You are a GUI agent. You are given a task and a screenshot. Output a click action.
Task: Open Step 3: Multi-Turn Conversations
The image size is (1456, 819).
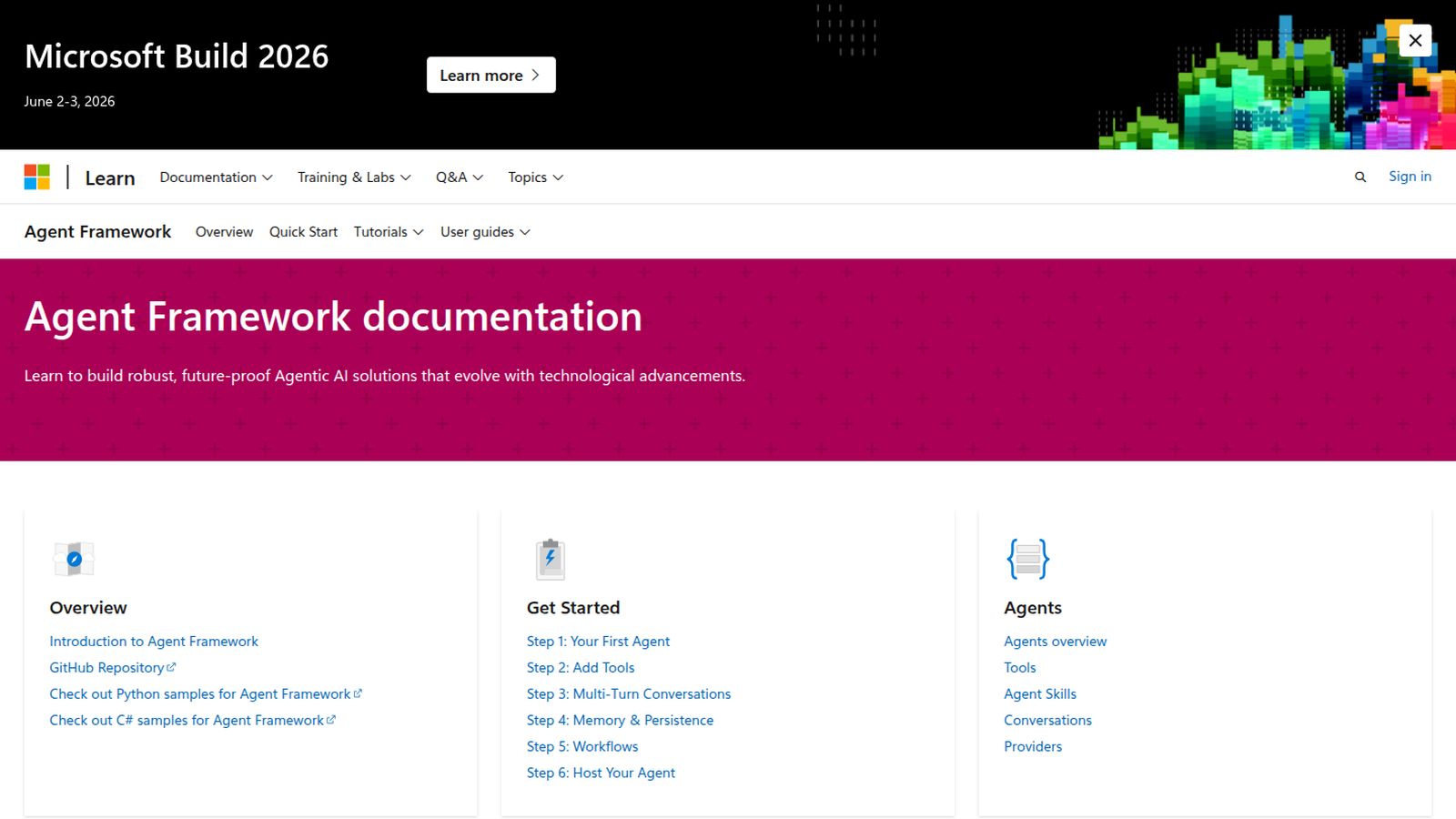tap(629, 694)
